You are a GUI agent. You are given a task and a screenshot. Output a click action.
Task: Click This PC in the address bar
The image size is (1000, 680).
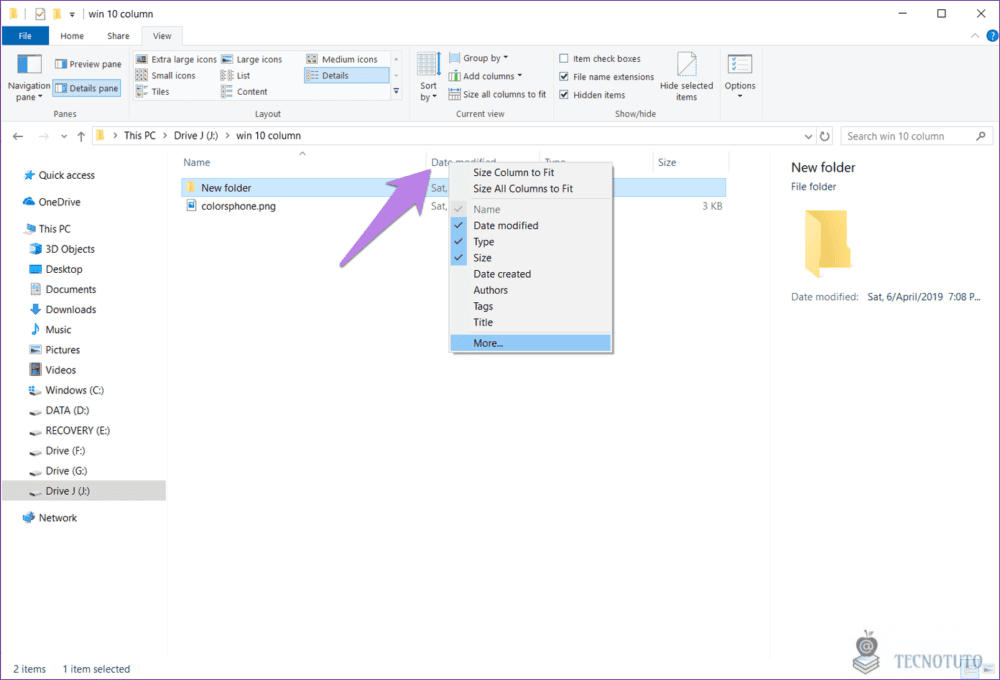140,136
